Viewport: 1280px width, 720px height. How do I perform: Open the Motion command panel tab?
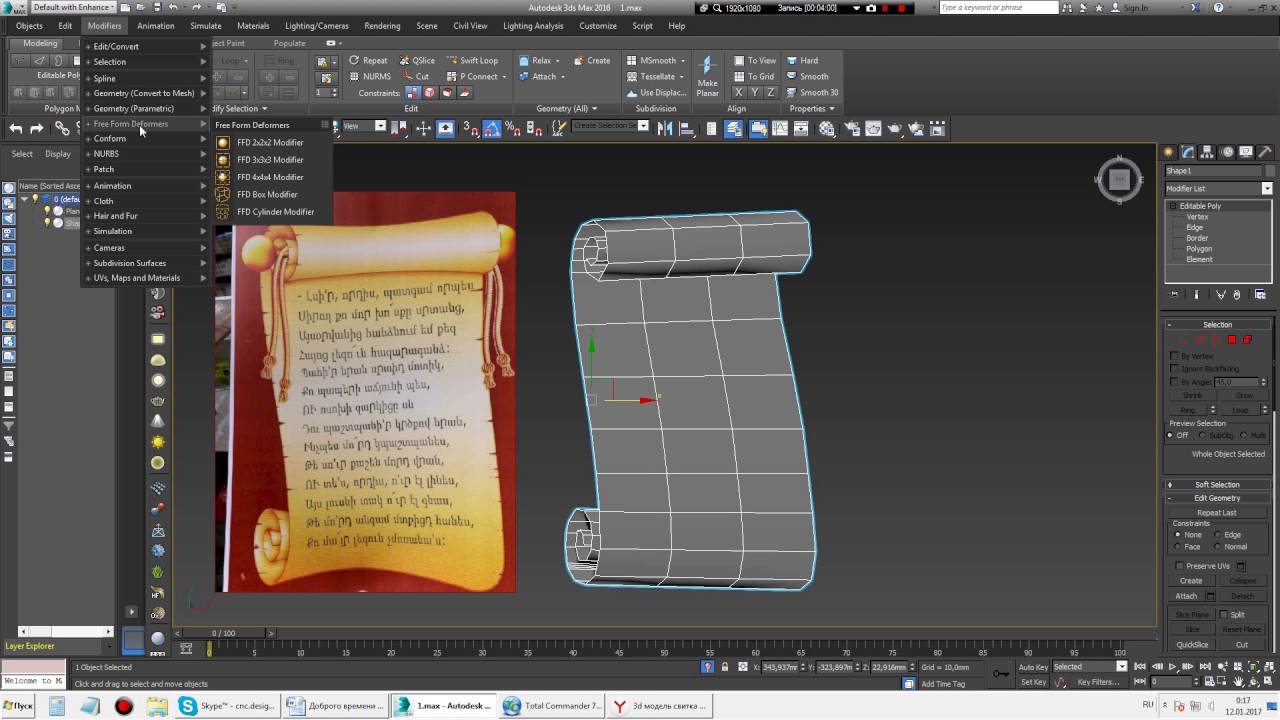[1227, 152]
